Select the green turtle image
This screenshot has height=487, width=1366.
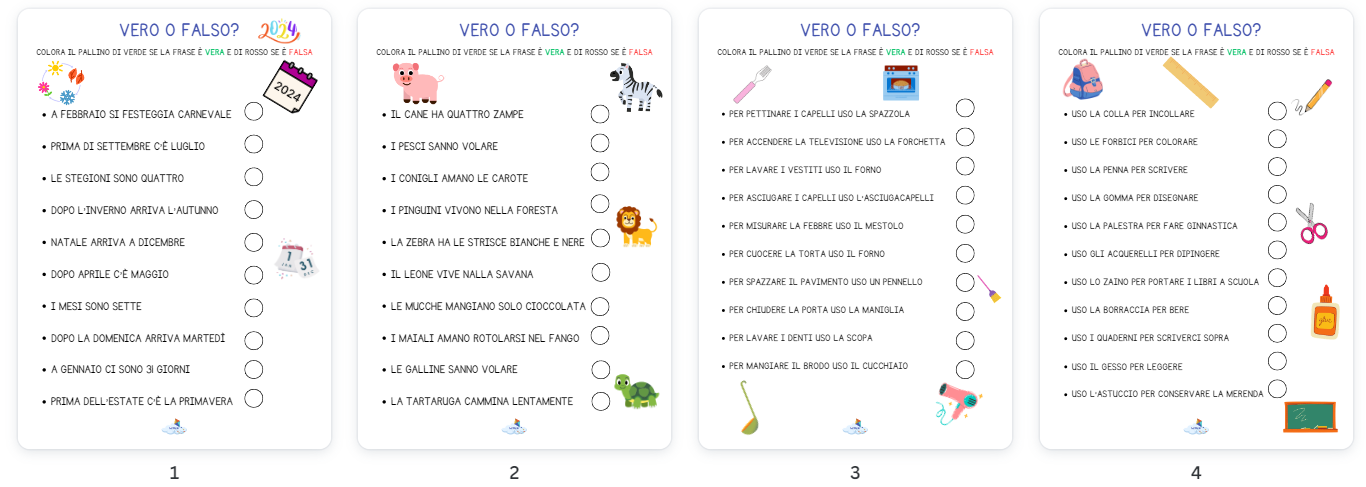(x=636, y=390)
